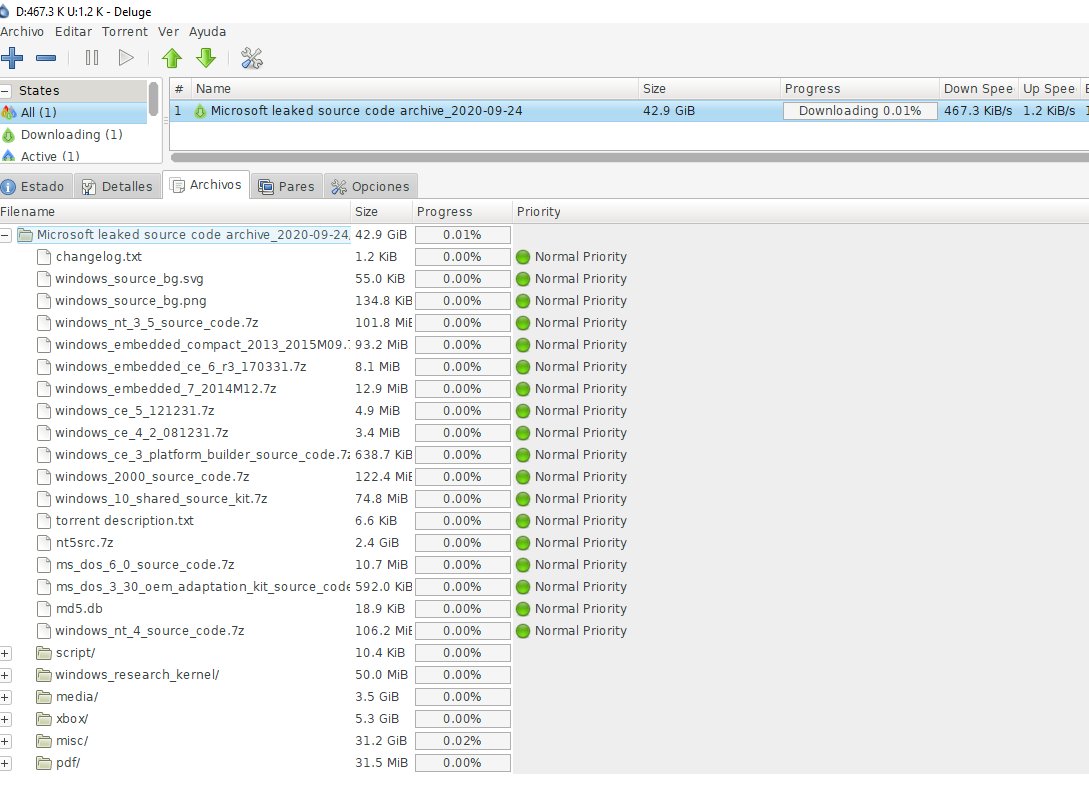The image size is (1089, 788).
Task: Click the misc/ folder 0.02% progress bar
Action: (463, 741)
